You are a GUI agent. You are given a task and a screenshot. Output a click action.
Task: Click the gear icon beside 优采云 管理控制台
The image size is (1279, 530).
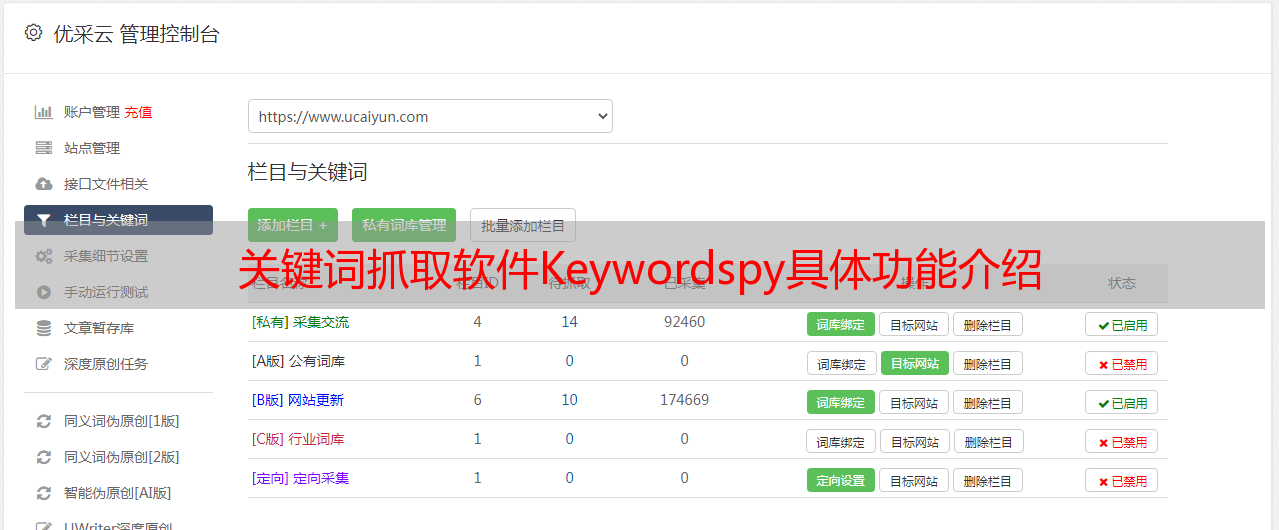click(x=34, y=33)
